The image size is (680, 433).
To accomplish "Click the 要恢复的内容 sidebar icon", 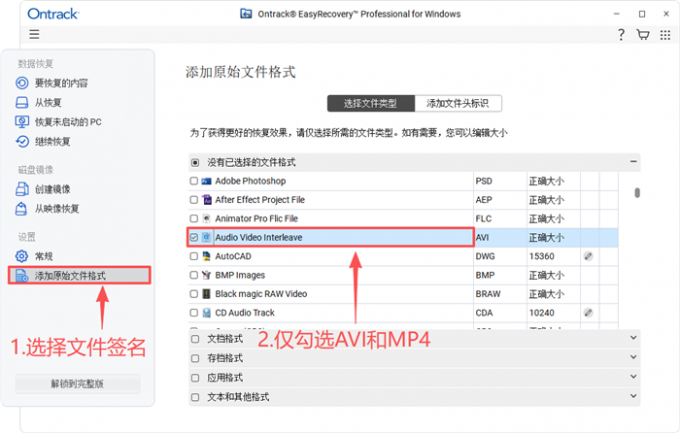I will (x=22, y=83).
